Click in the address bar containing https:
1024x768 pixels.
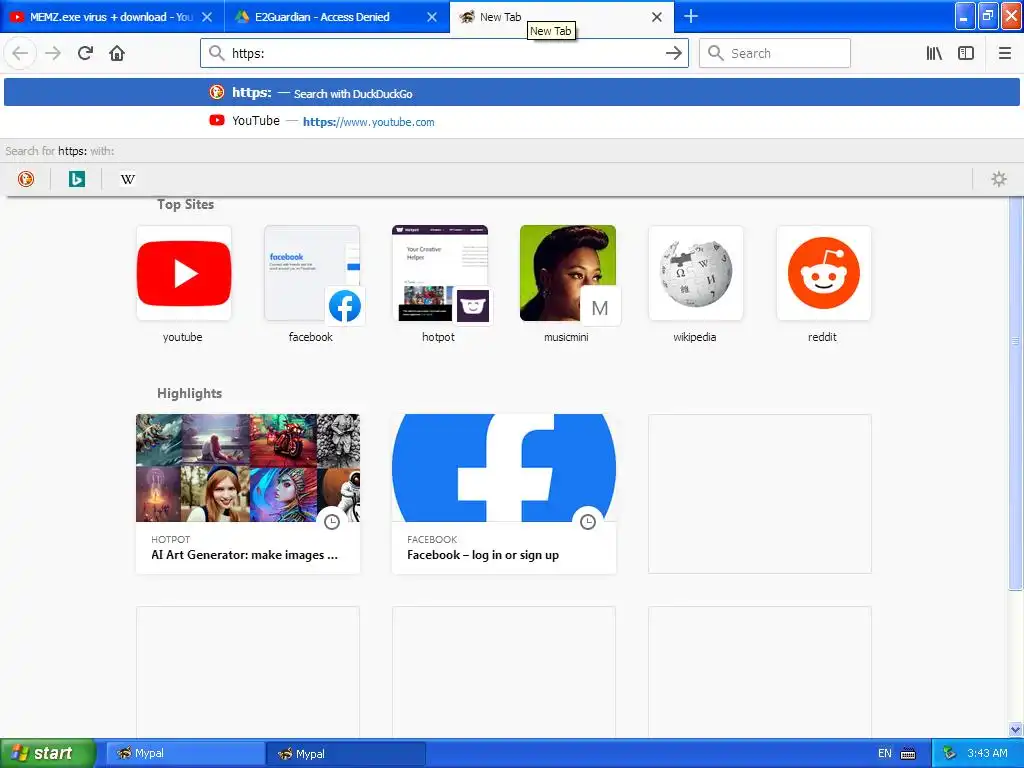pyautogui.click(x=444, y=53)
